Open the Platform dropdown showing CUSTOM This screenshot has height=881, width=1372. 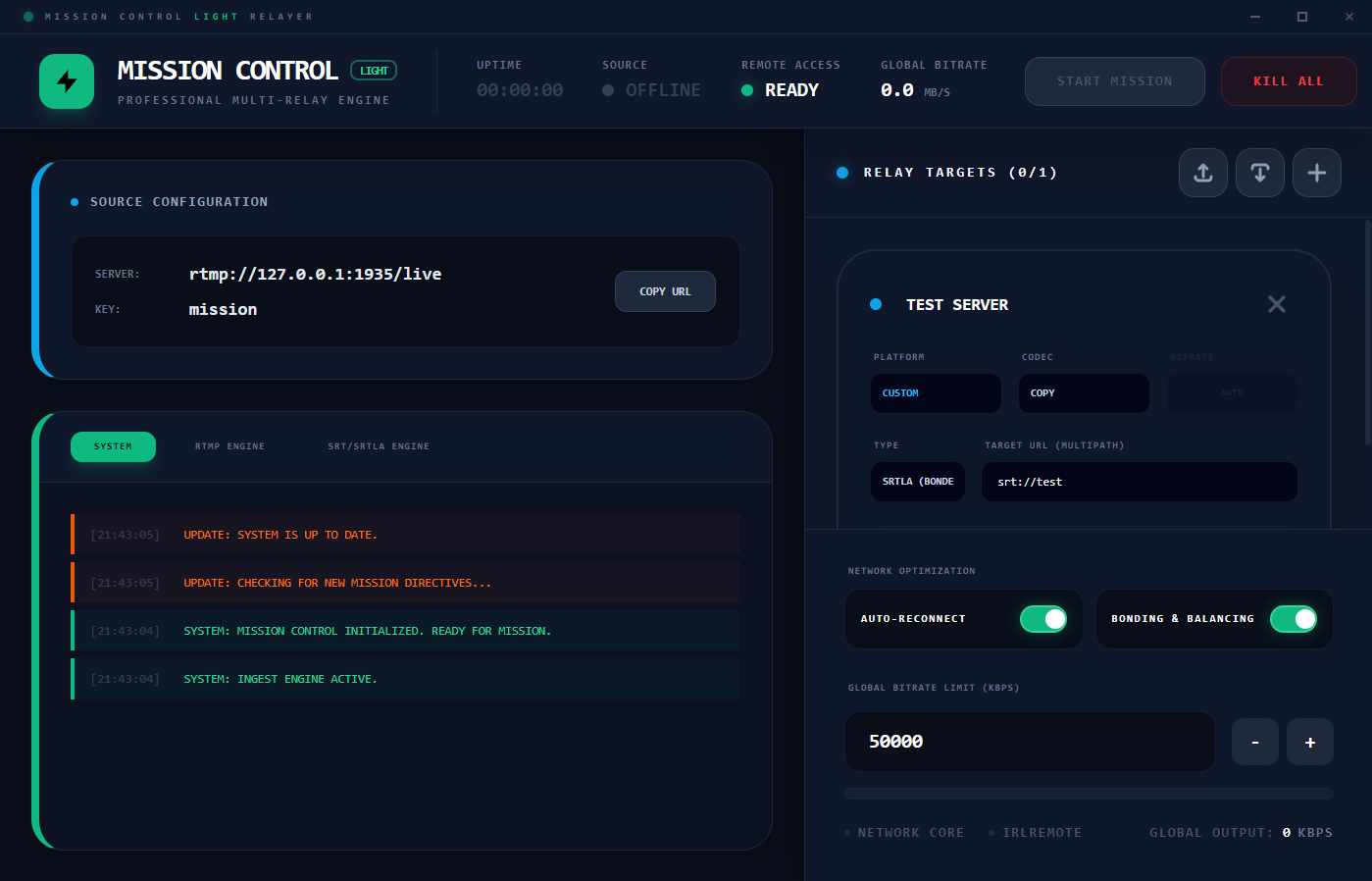936,393
